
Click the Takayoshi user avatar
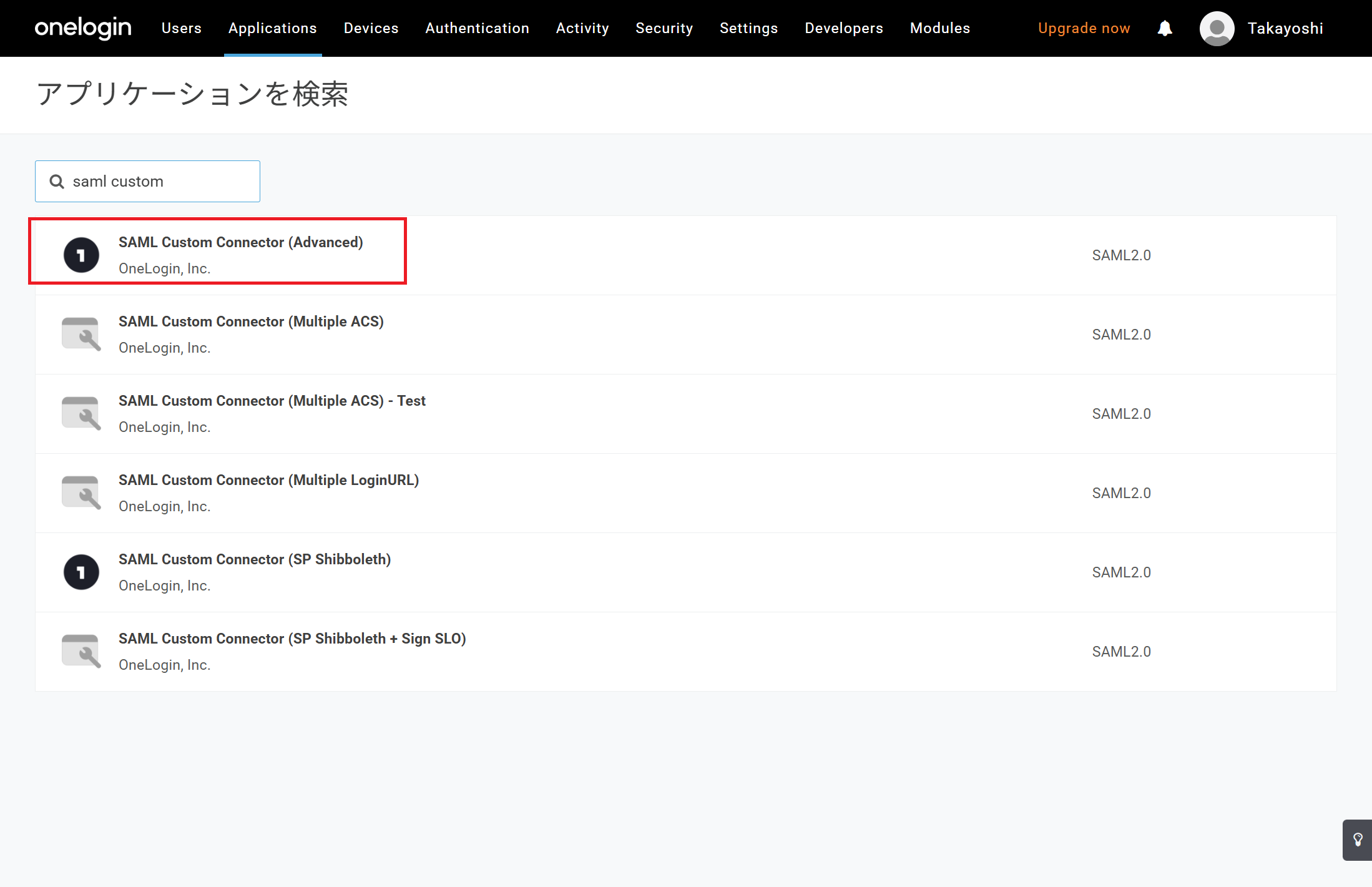point(1217,29)
